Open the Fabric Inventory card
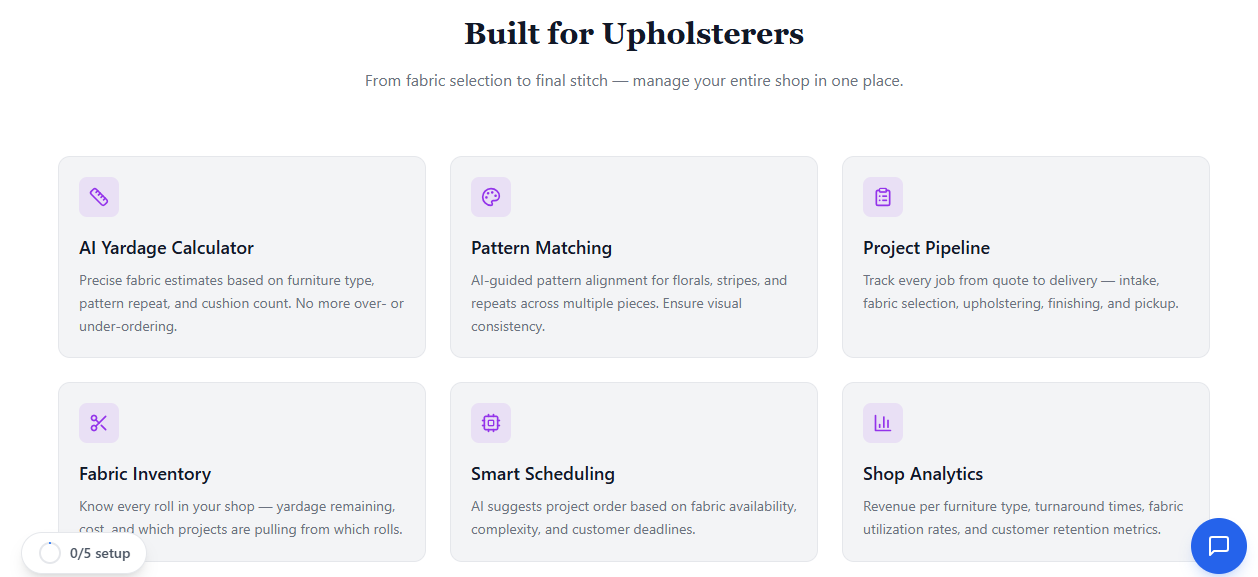The image size is (1258, 577). click(241, 471)
